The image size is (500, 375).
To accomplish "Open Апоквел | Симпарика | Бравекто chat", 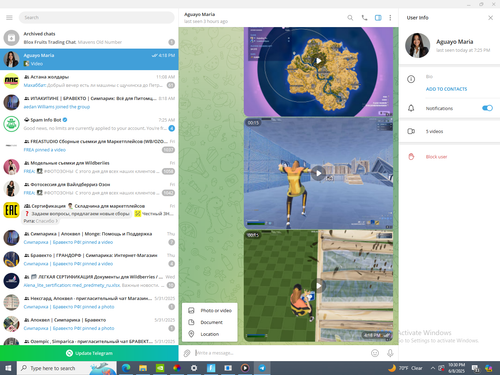I will pyautogui.click(x=89, y=324).
